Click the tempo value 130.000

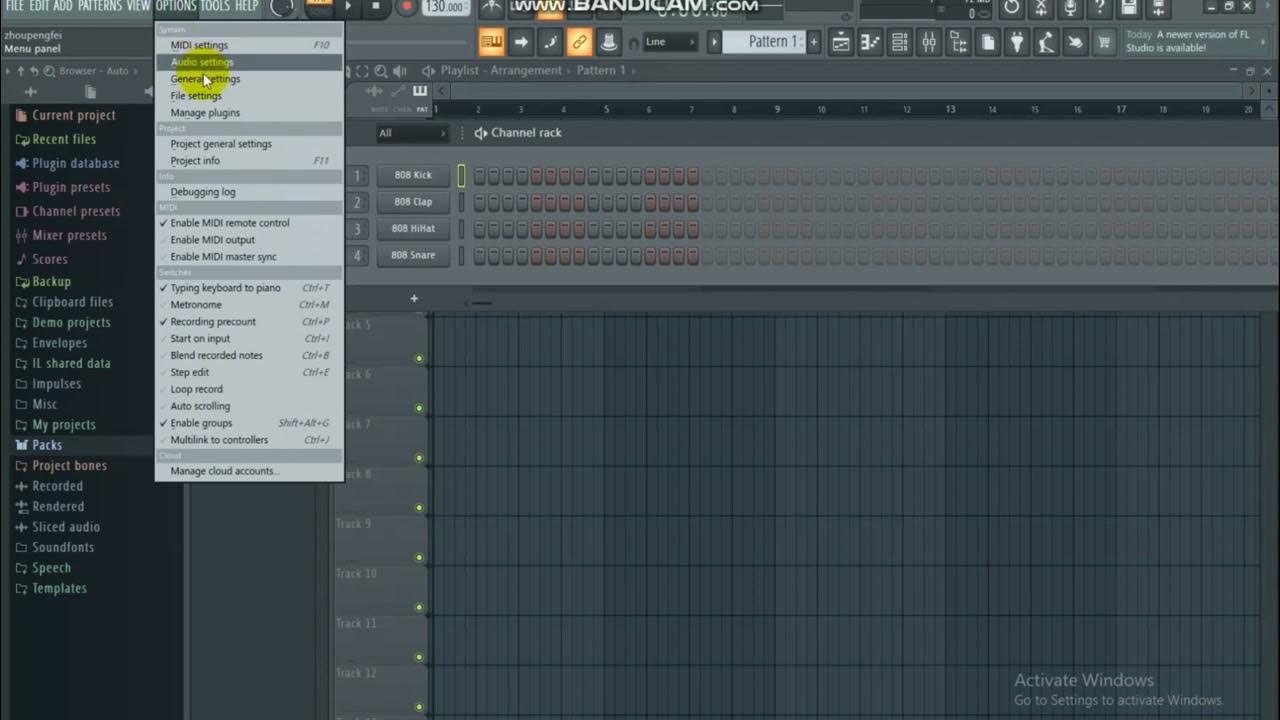tap(445, 6)
